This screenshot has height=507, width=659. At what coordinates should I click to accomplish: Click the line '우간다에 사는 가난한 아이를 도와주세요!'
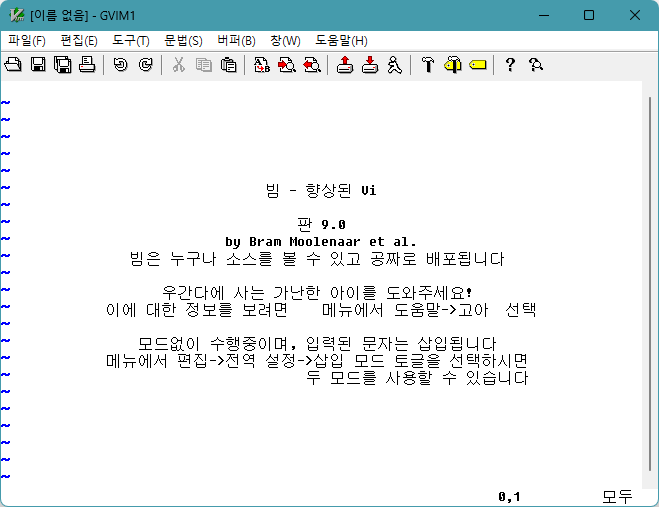pyautogui.click(x=317, y=293)
